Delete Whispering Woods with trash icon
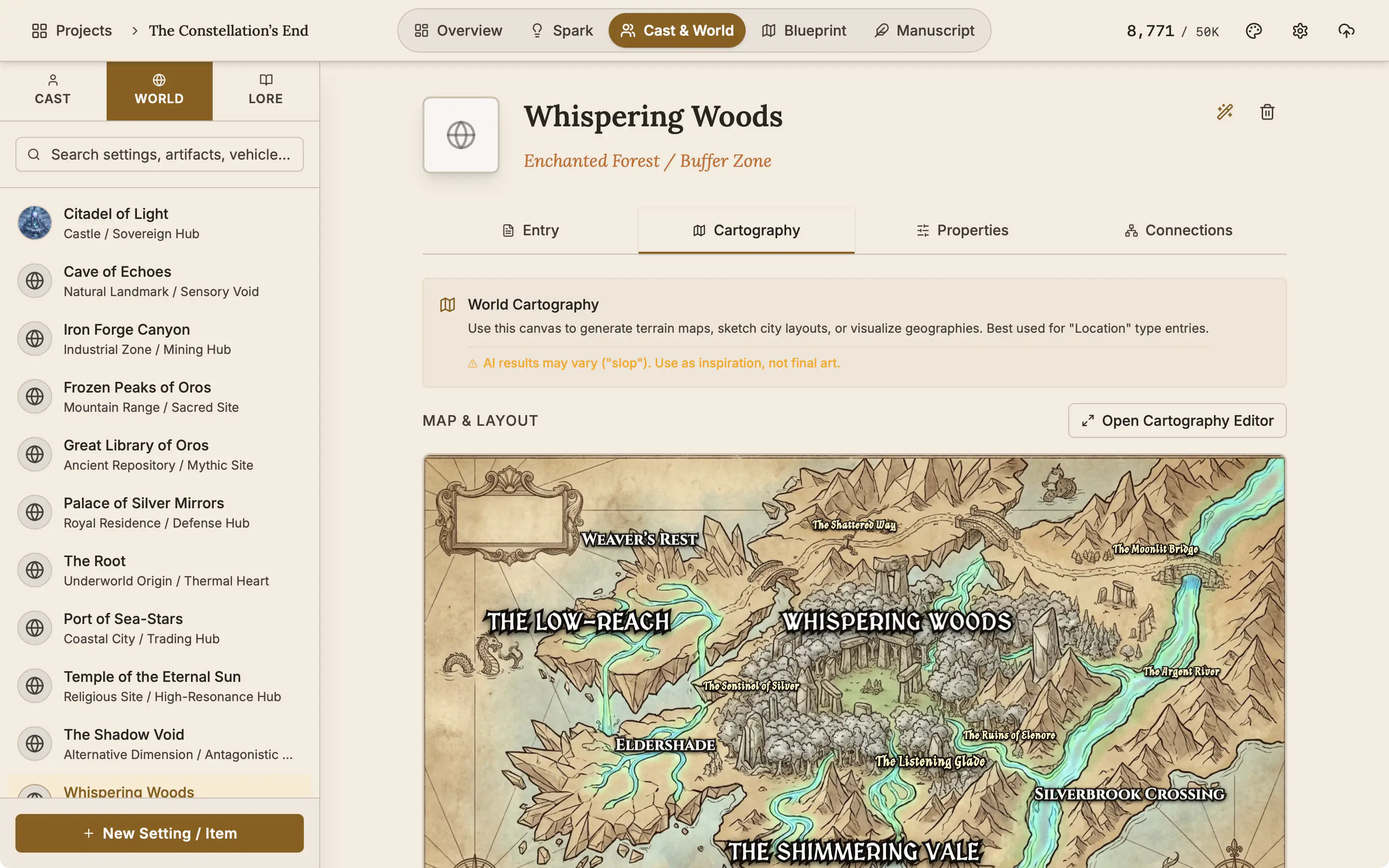 click(1267, 111)
